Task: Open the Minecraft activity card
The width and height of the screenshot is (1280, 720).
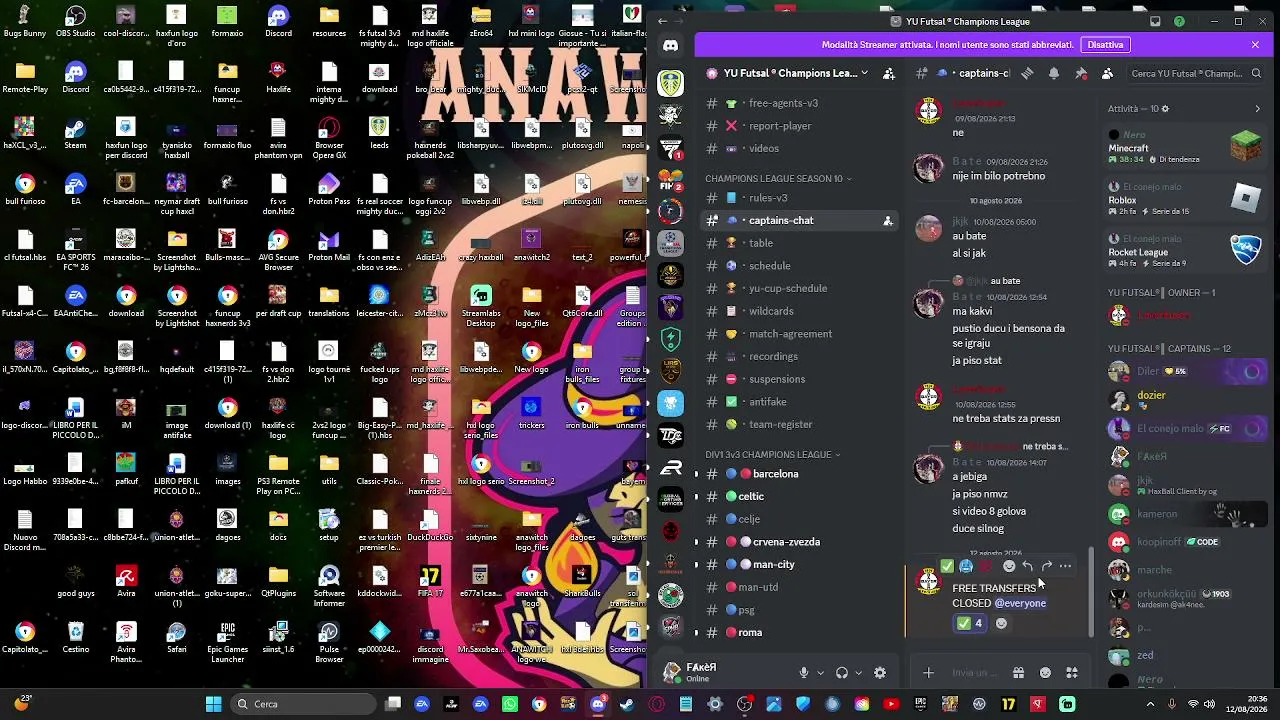Action: coord(1185,146)
